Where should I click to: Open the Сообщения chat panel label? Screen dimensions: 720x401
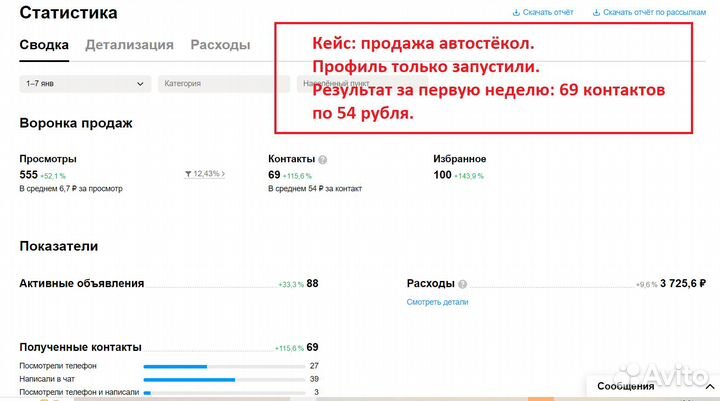[x=625, y=386]
